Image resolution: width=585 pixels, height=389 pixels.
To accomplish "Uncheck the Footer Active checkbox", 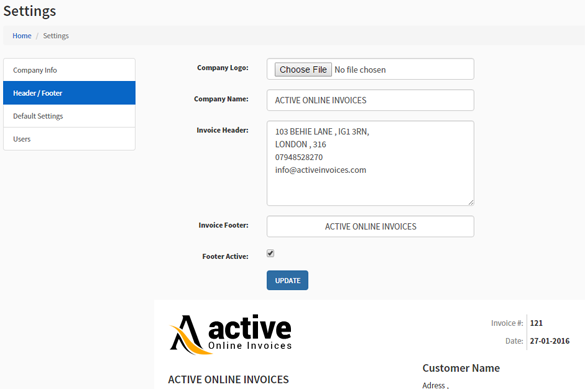I will pyautogui.click(x=270, y=253).
